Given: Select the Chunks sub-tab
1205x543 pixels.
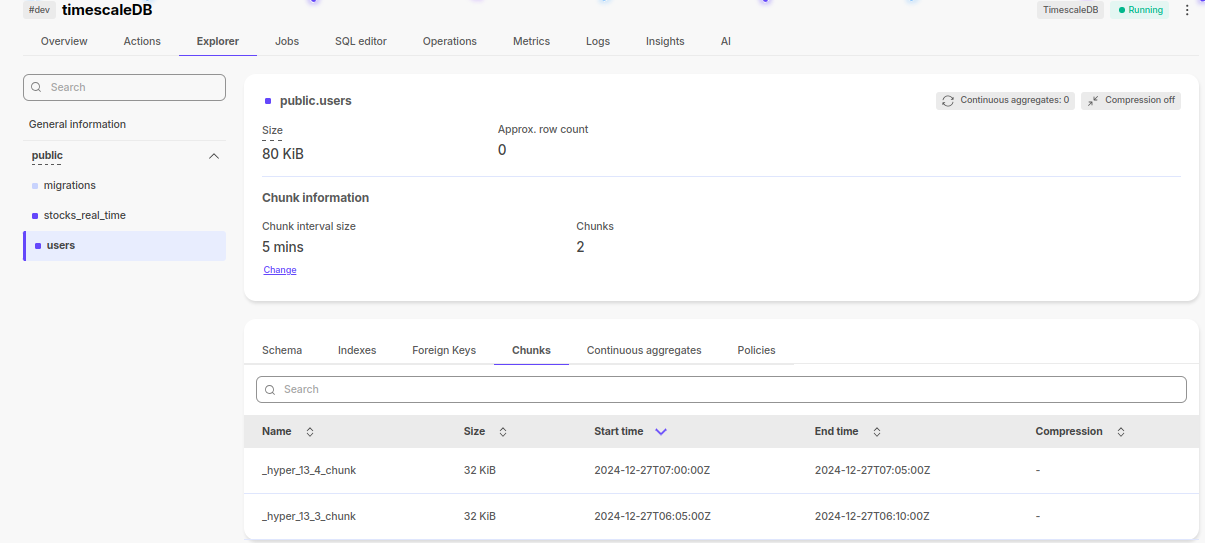Looking at the screenshot, I should [x=531, y=350].
